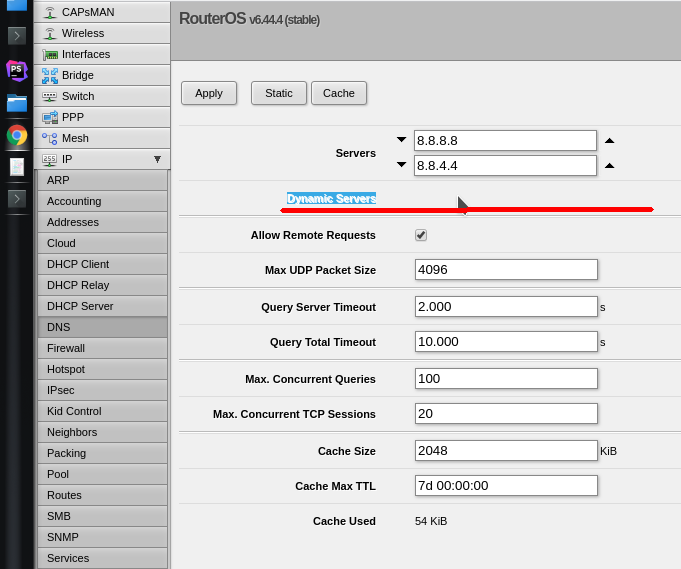
Task: Click the Cache Size field
Action: pyautogui.click(x=506, y=450)
